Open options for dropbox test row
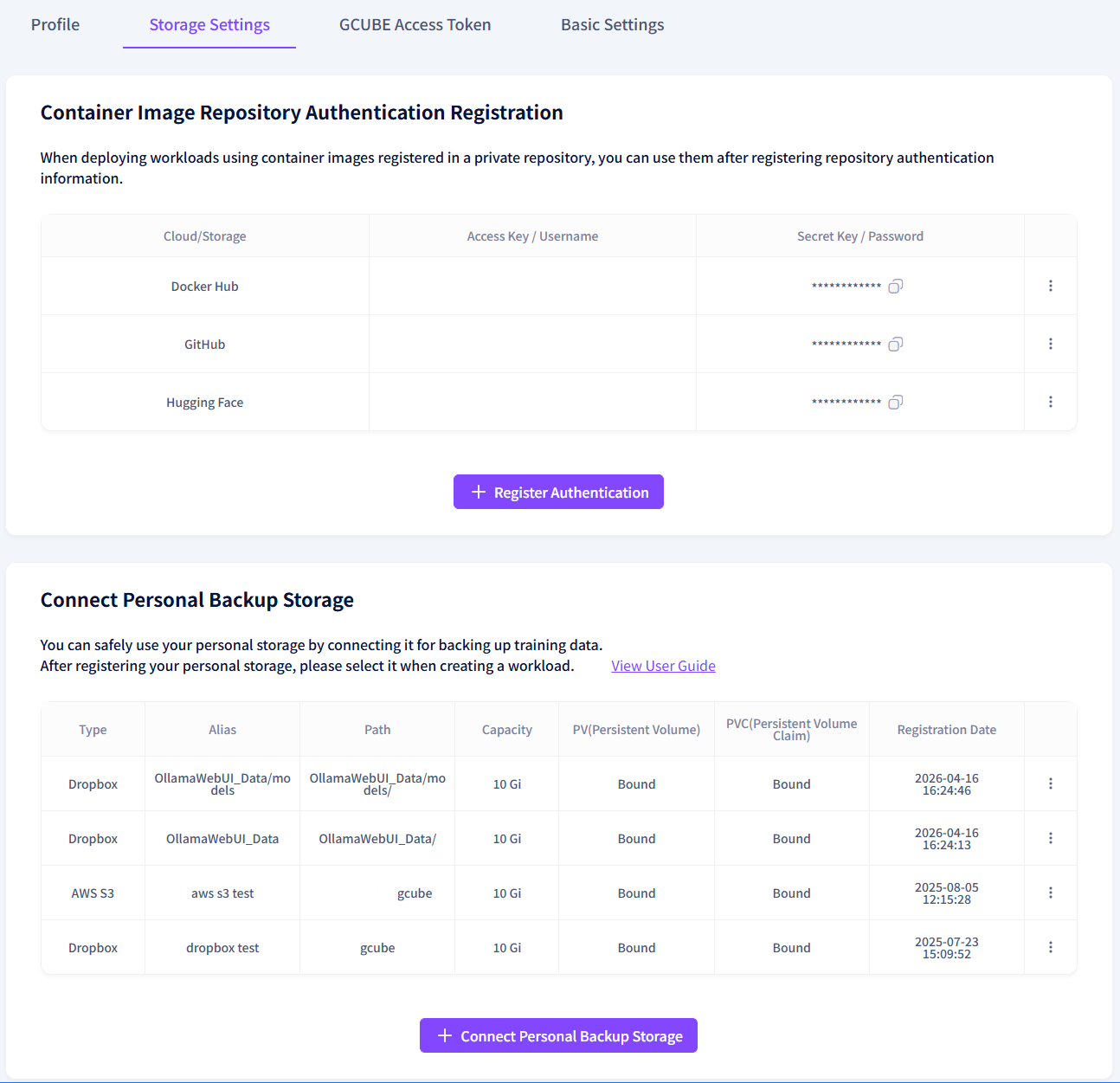Screen dimensions: 1120x1083 (x=1051, y=947)
